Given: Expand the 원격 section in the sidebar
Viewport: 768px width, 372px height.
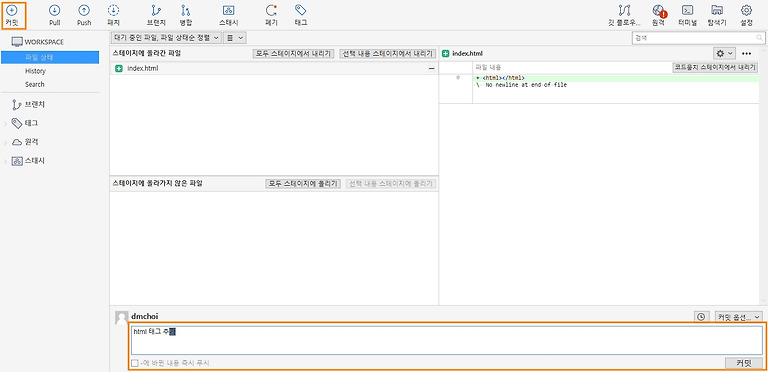Looking at the screenshot, I should pos(5,142).
